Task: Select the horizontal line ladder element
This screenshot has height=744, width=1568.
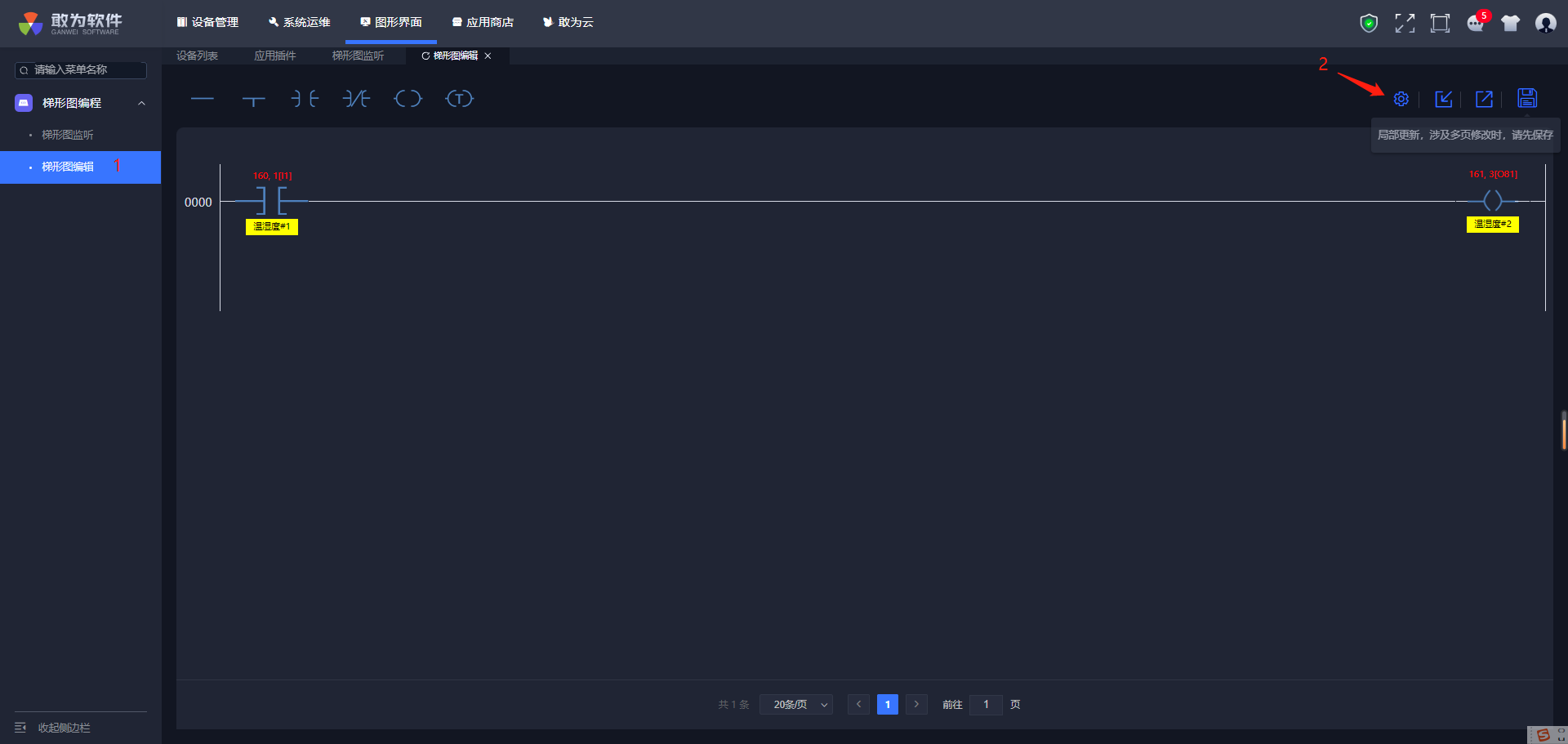Action: pyautogui.click(x=202, y=99)
